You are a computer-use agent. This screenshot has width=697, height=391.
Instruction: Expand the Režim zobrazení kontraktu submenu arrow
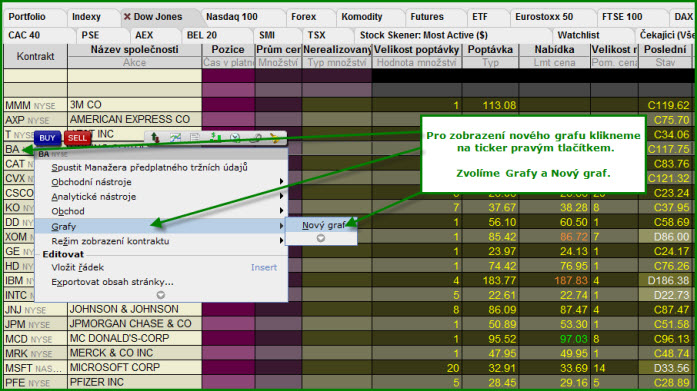[x=281, y=240]
